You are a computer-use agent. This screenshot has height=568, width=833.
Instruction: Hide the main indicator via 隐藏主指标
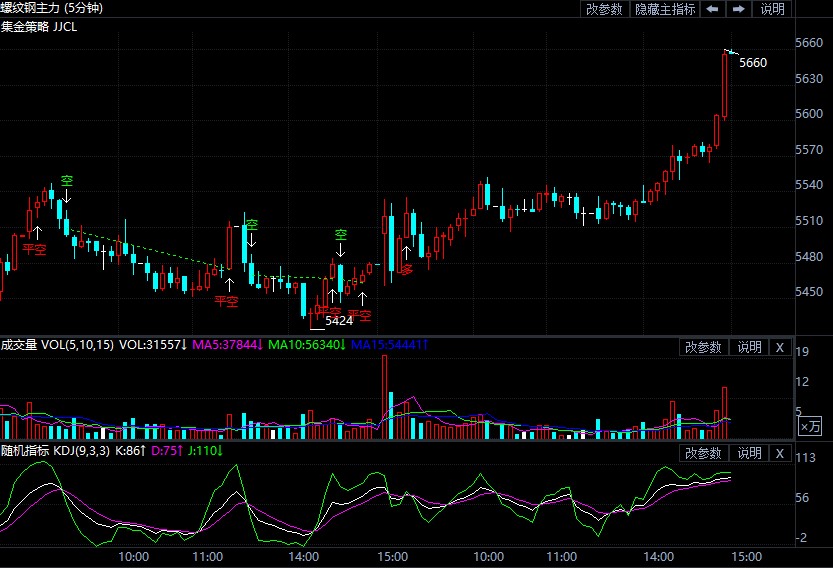[665, 9]
